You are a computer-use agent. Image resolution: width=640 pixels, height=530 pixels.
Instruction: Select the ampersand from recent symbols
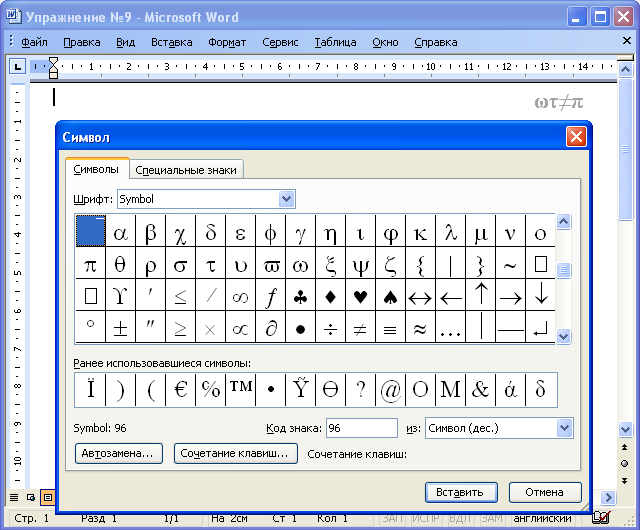[x=481, y=389]
